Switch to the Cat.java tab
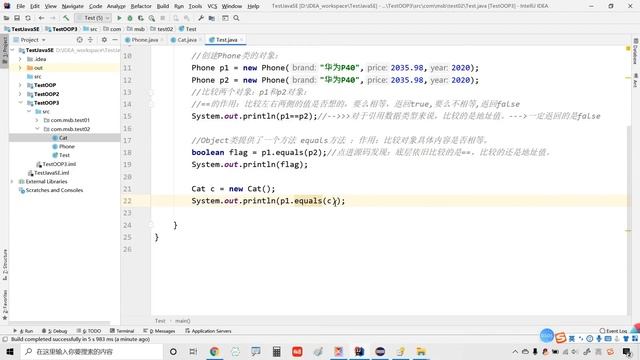Screen dimensions: 640x360 (x=187, y=40)
